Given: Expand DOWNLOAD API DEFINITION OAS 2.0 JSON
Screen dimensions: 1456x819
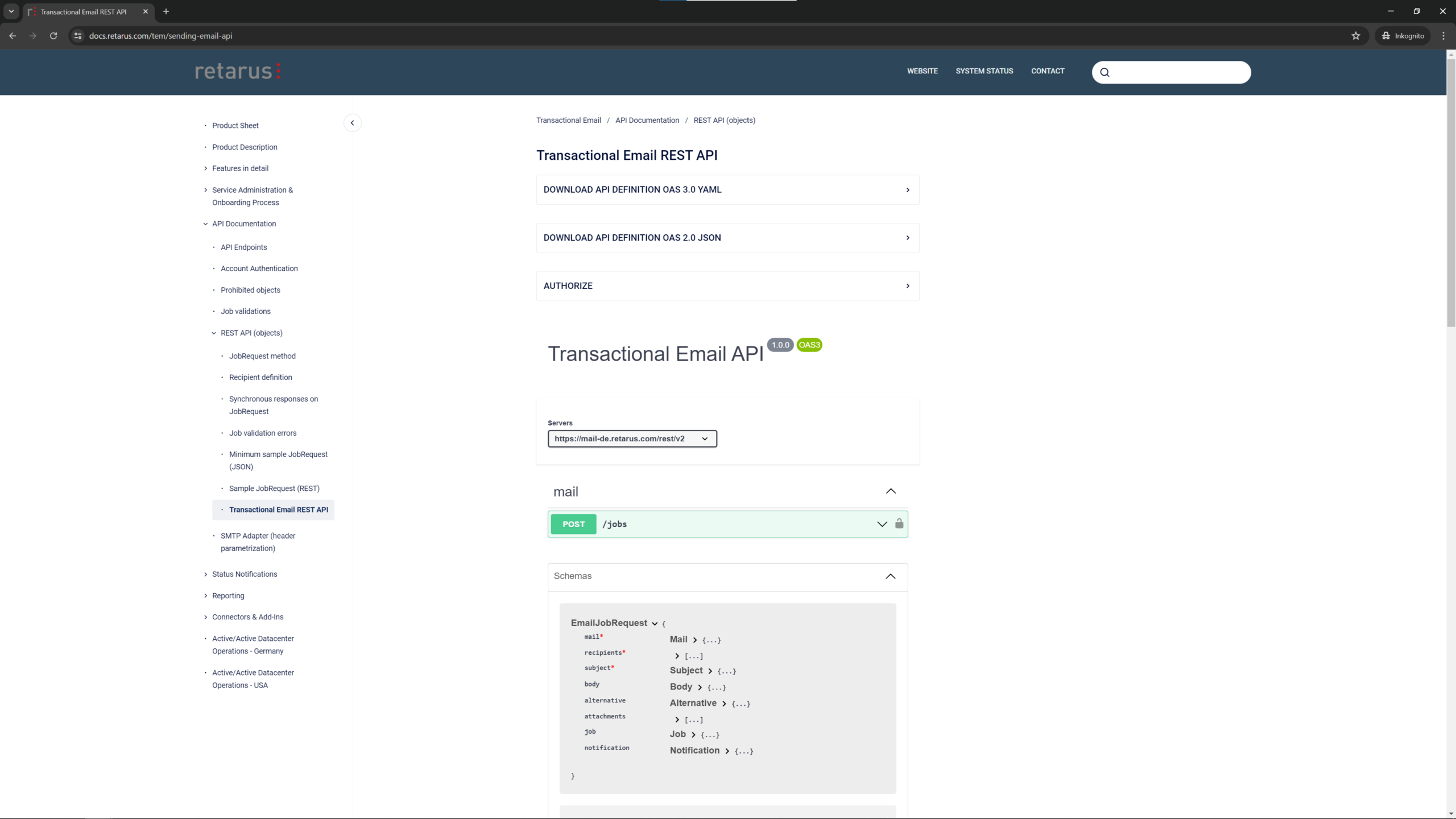Looking at the screenshot, I should tap(727, 238).
